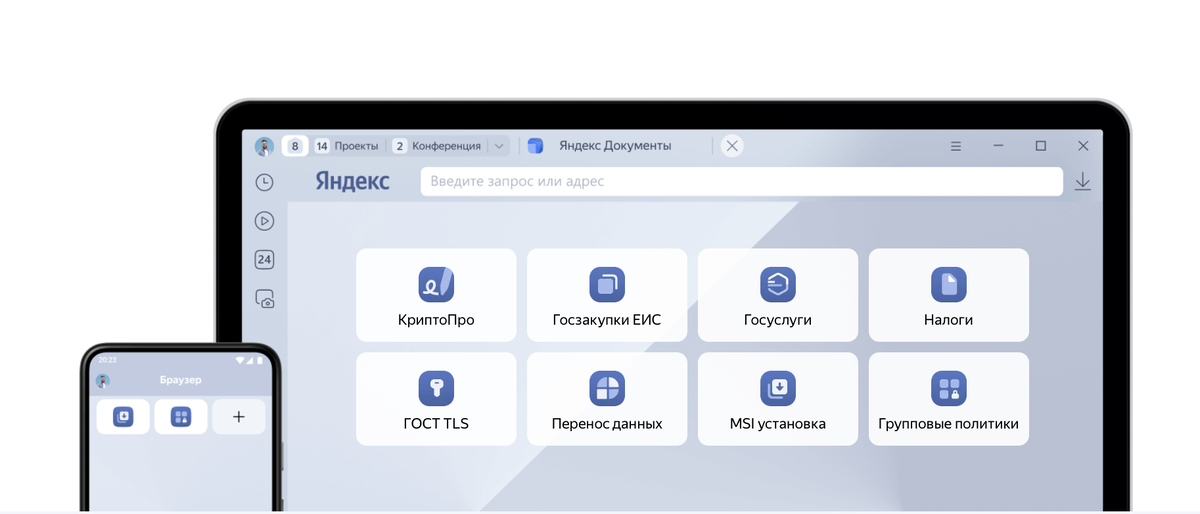The height and width of the screenshot is (514, 1200).
Task: Open the ГОСТ TLS tile
Action: tap(436, 399)
